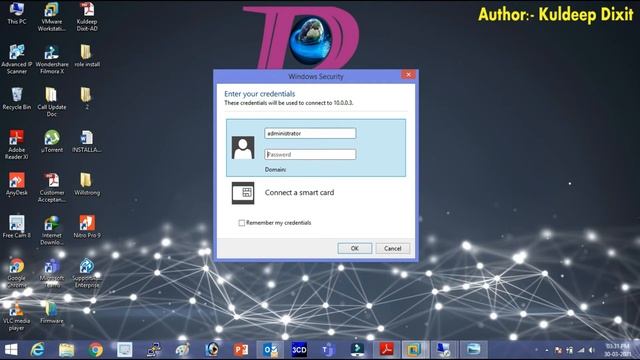
Task: Select the Call Update Doc folder
Action: point(52,102)
